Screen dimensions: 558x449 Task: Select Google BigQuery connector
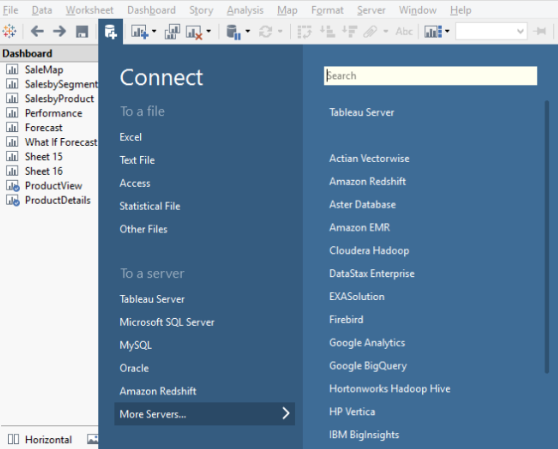tap(368, 366)
